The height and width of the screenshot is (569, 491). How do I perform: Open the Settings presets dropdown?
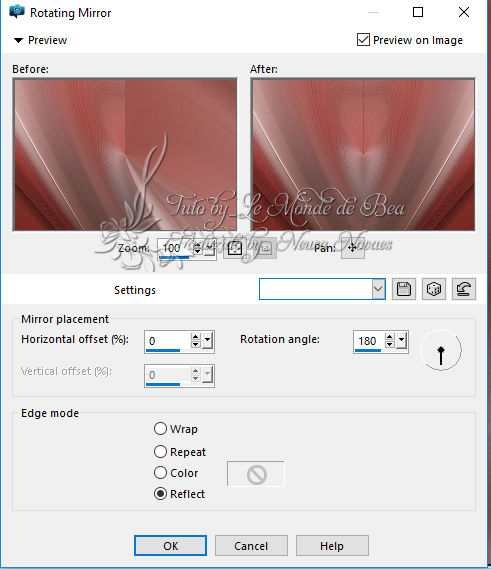coord(378,289)
